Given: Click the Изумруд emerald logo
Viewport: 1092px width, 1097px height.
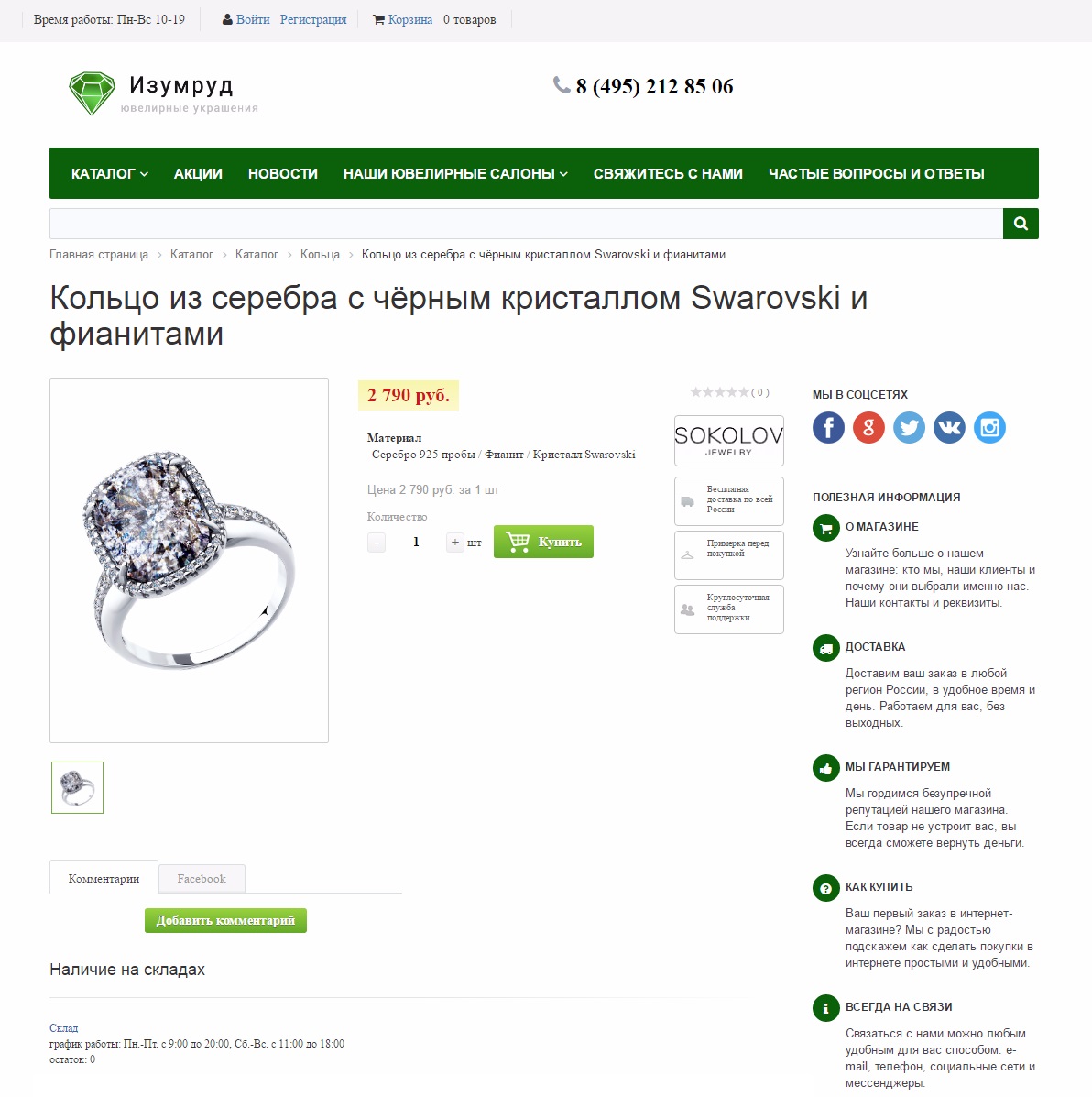Looking at the screenshot, I should point(92,93).
